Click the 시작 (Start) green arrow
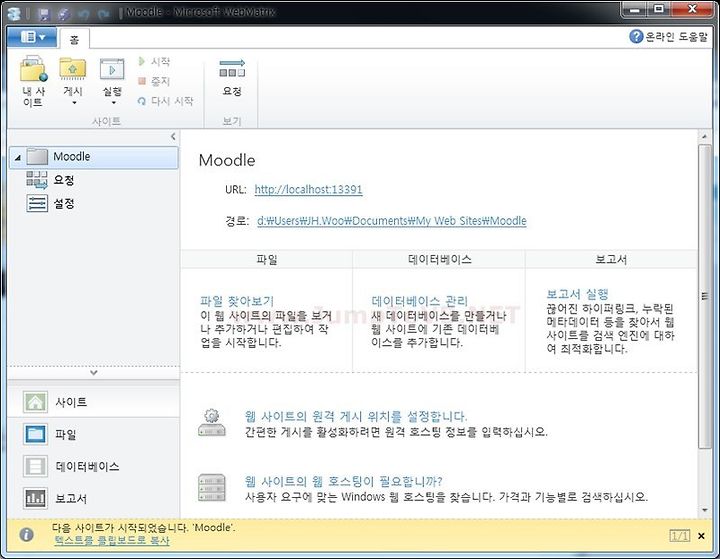 pyautogui.click(x=142, y=61)
